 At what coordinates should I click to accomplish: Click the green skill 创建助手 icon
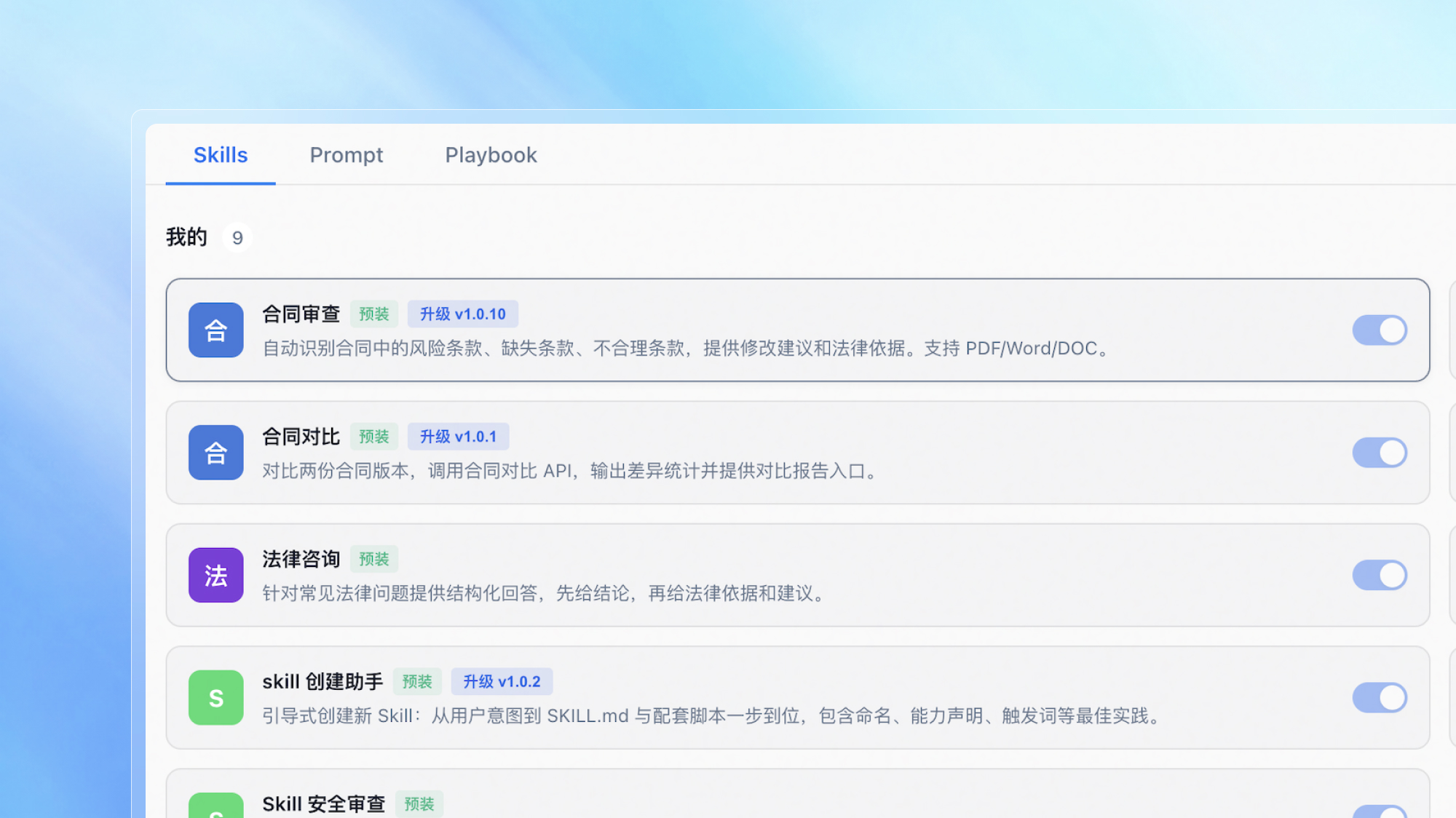click(x=216, y=697)
